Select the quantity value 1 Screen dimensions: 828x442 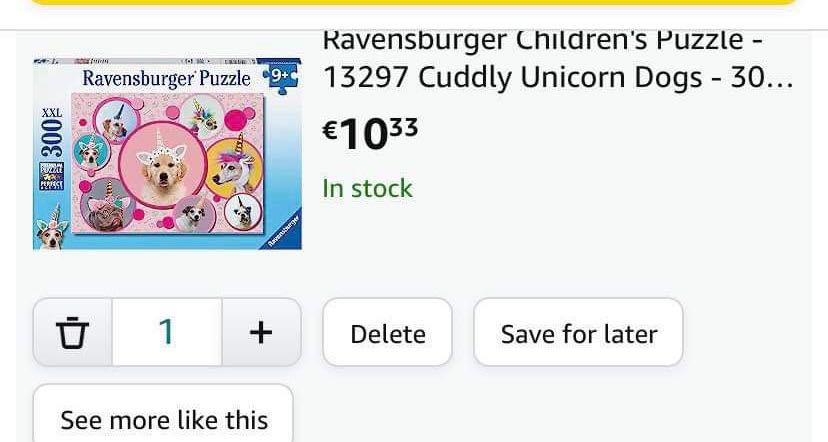tap(166, 332)
